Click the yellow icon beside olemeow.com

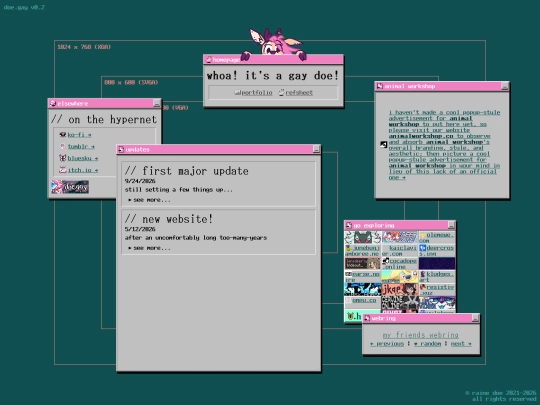[x=423, y=235]
